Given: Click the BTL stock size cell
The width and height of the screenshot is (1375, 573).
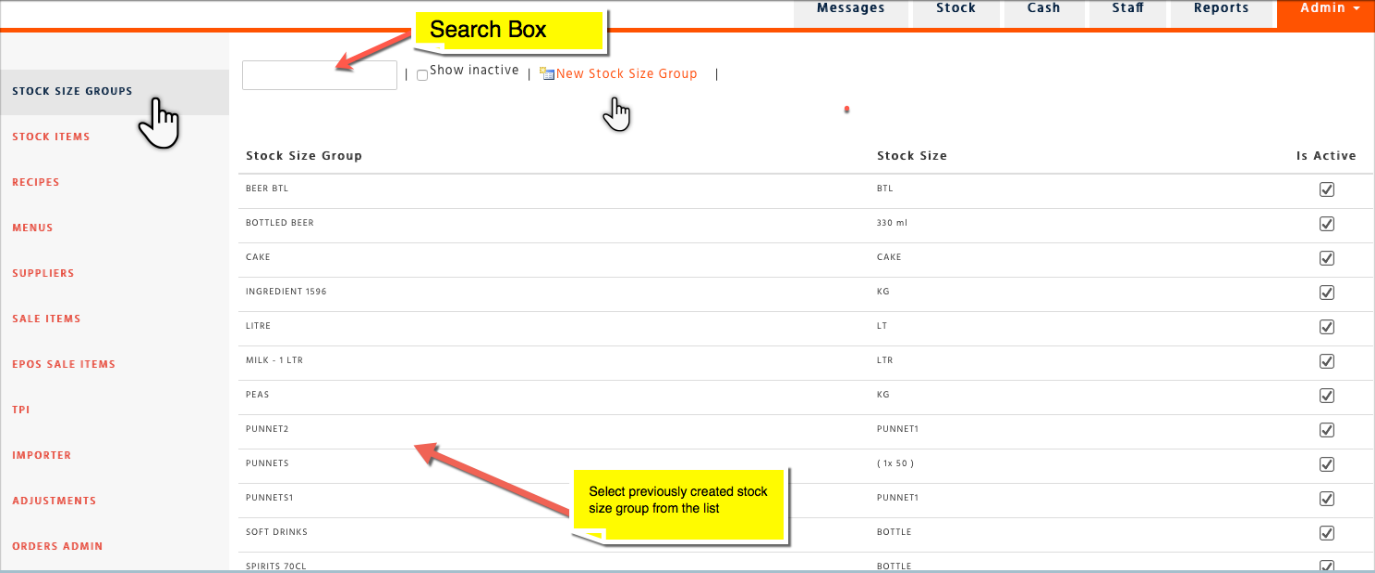Looking at the screenshot, I should pyautogui.click(x=885, y=188).
